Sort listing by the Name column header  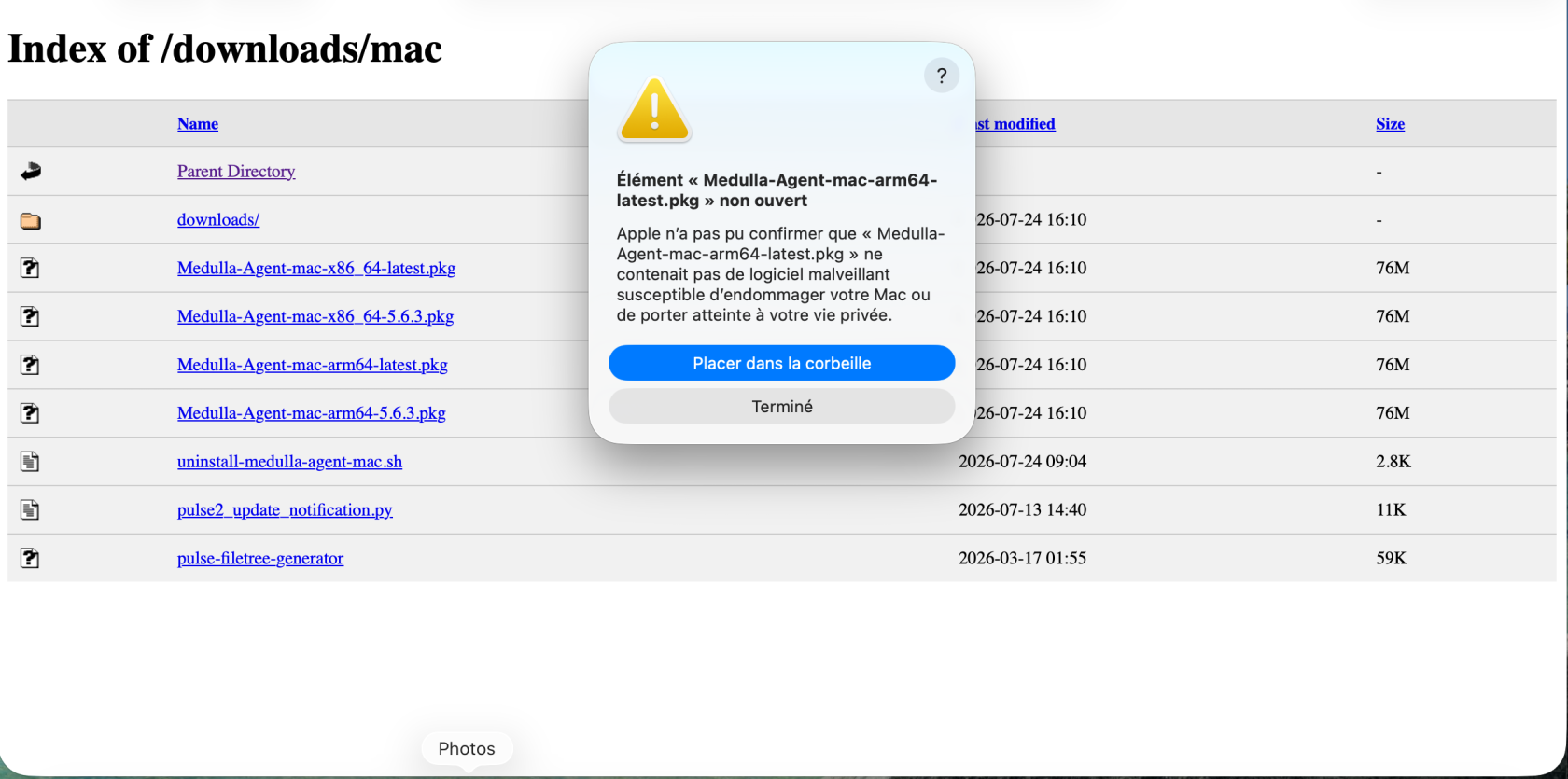pos(198,124)
